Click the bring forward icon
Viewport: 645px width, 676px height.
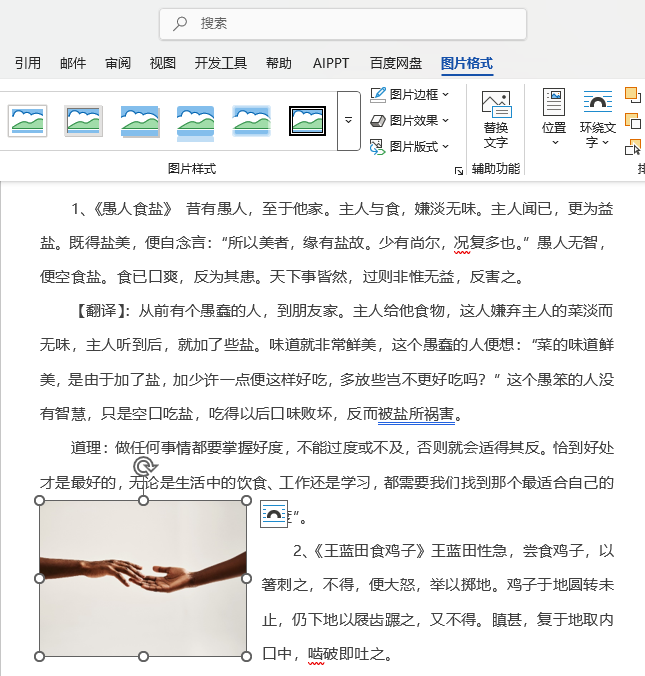tap(632, 96)
